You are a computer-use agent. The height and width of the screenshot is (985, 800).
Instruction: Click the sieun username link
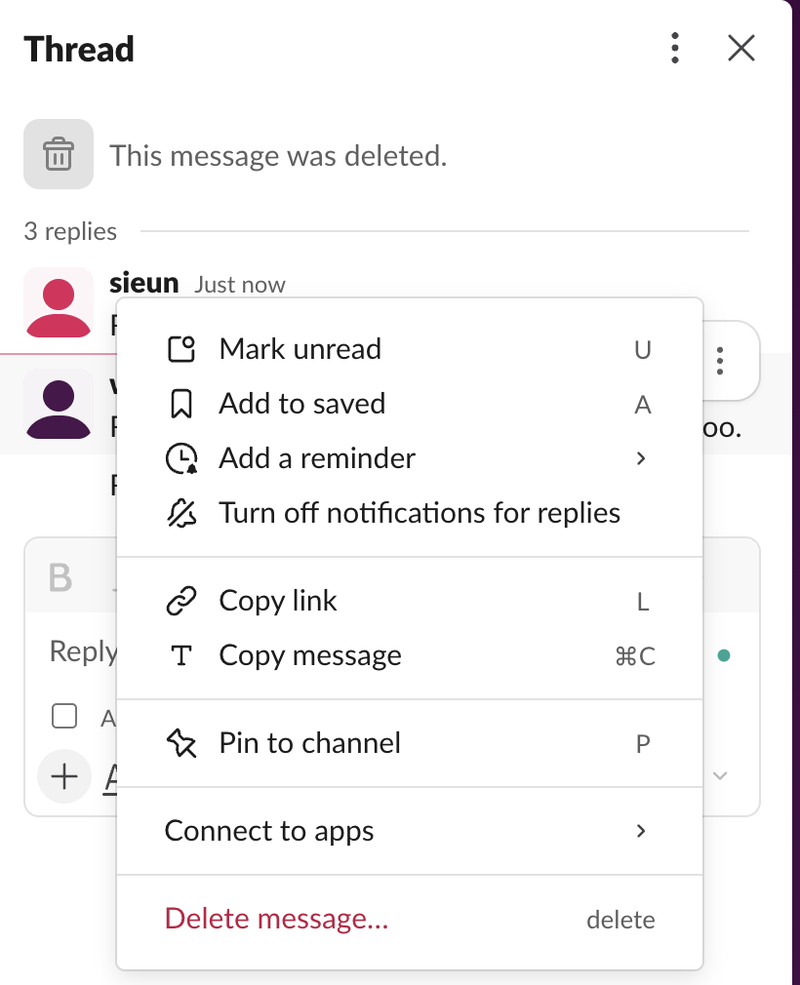tap(144, 283)
